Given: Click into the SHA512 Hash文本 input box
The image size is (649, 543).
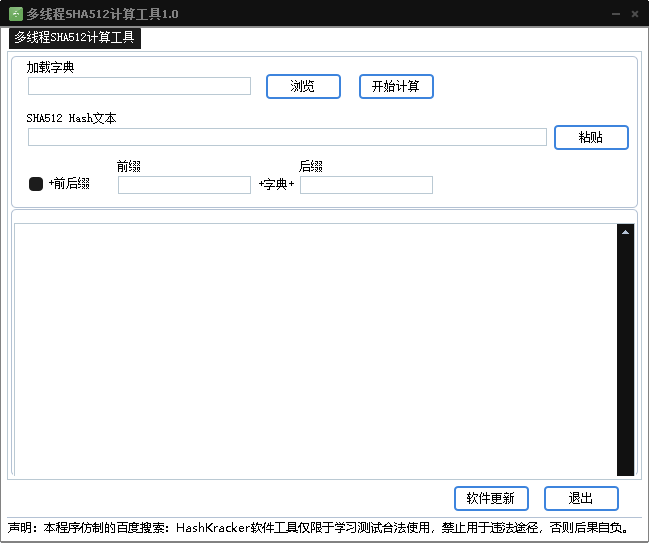Looking at the screenshot, I should coord(287,137).
